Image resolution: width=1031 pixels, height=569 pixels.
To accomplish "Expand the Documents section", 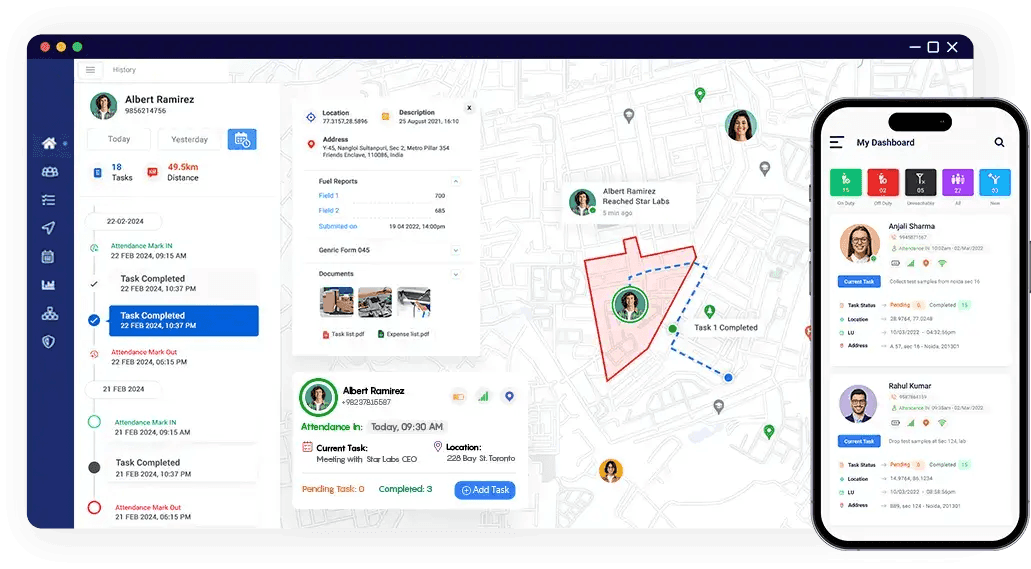I will (456, 274).
